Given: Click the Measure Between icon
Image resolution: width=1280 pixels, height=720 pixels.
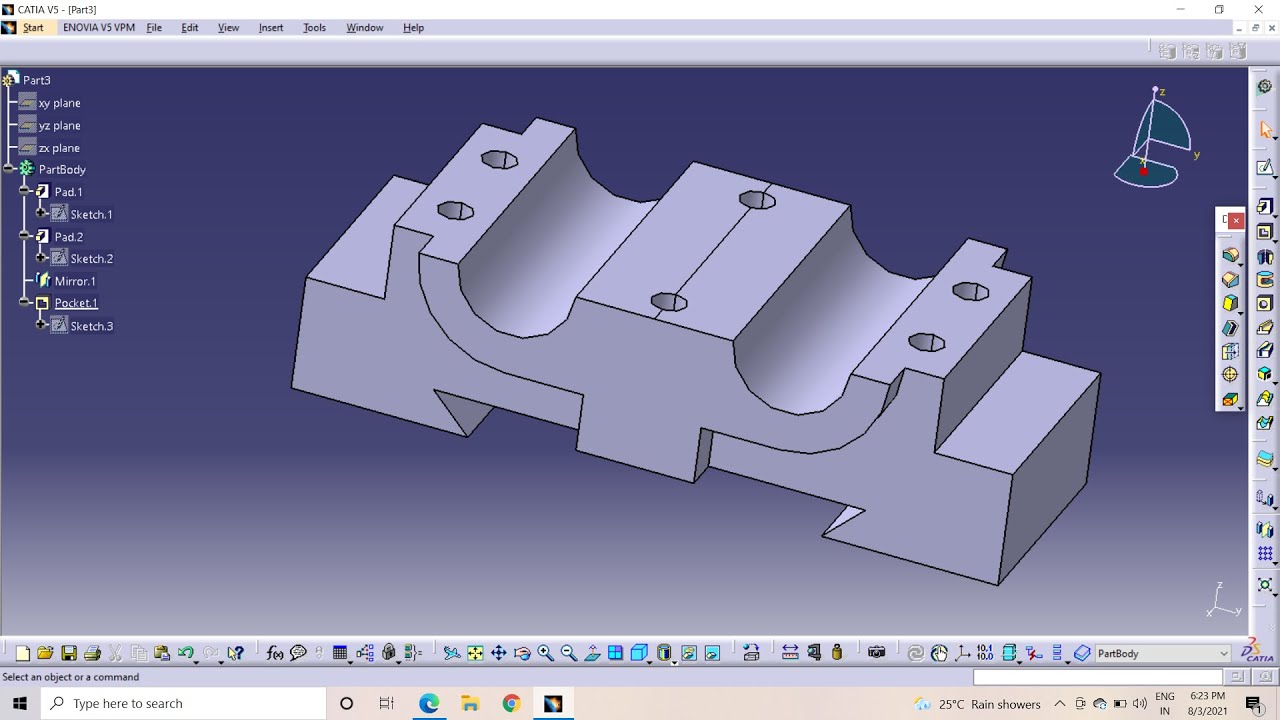Looking at the screenshot, I should (790, 653).
